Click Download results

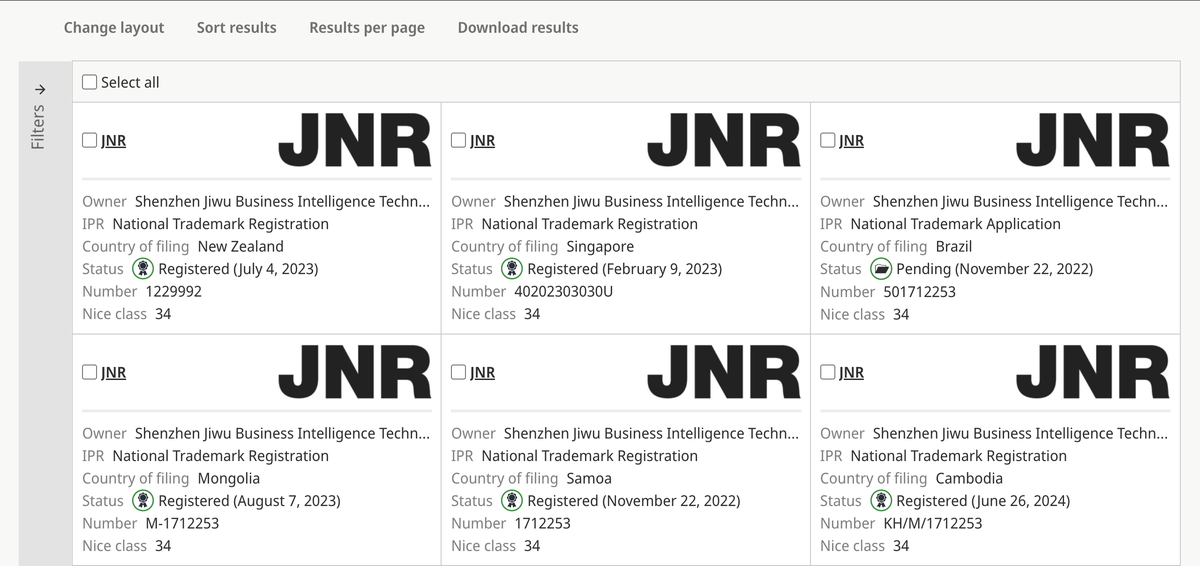[x=518, y=27]
